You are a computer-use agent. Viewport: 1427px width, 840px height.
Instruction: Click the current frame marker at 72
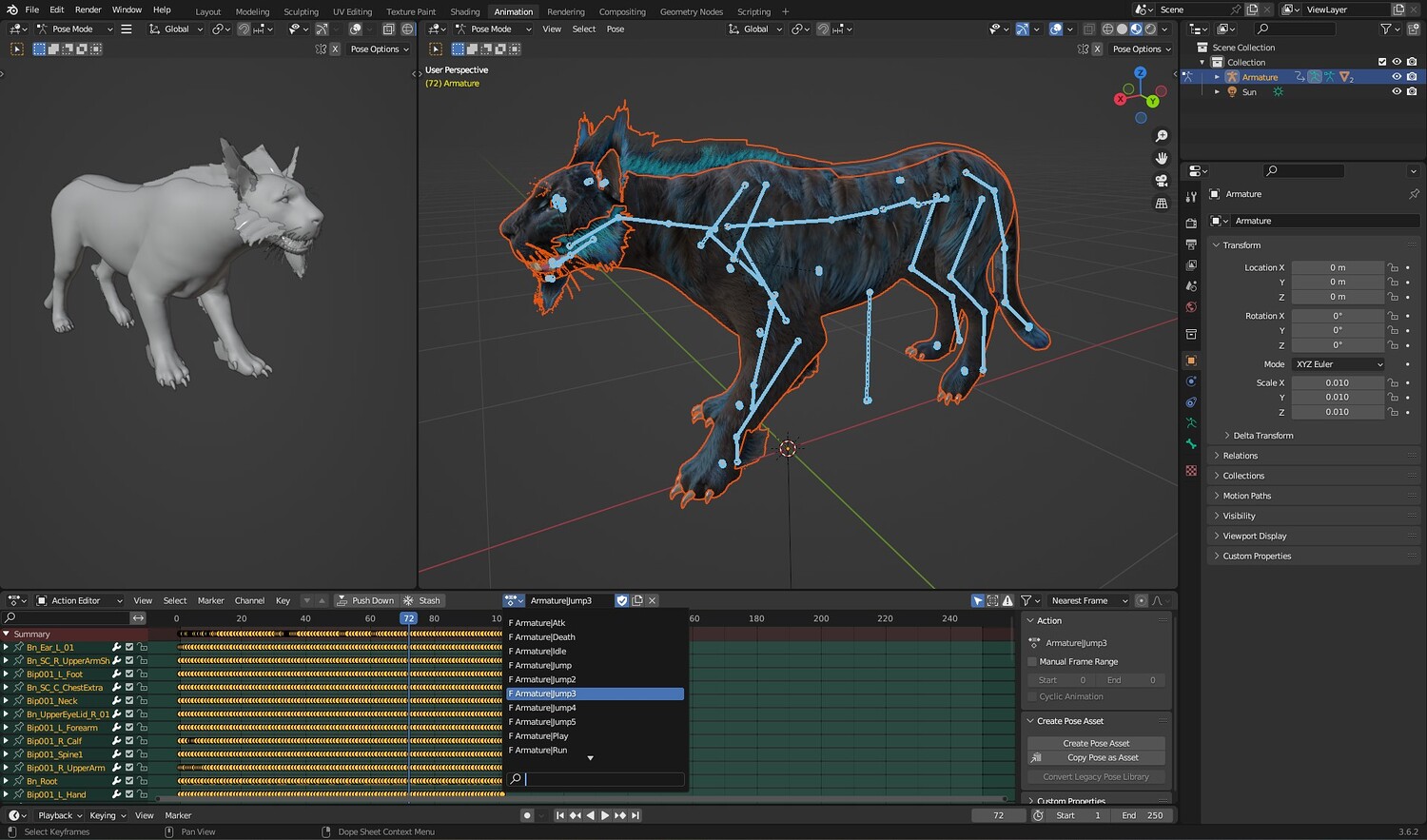pyautogui.click(x=408, y=618)
